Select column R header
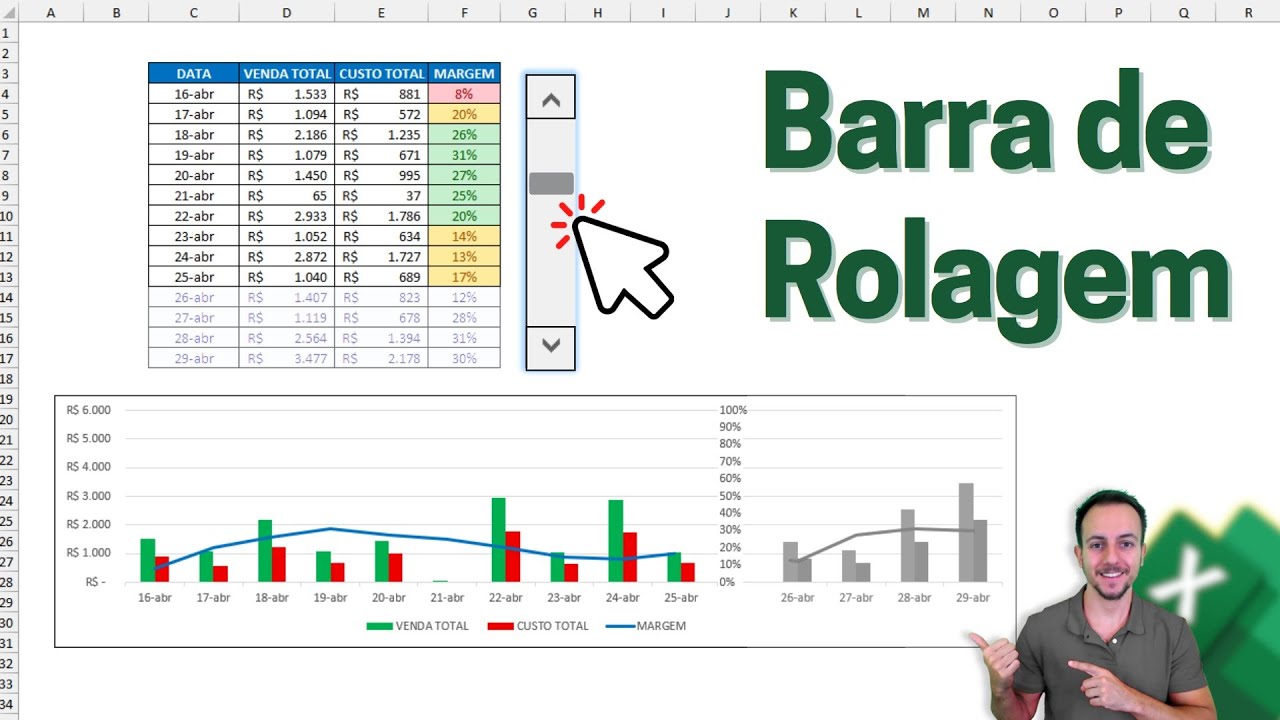Viewport: 1280px width, 720px height. click(1248, 12)
